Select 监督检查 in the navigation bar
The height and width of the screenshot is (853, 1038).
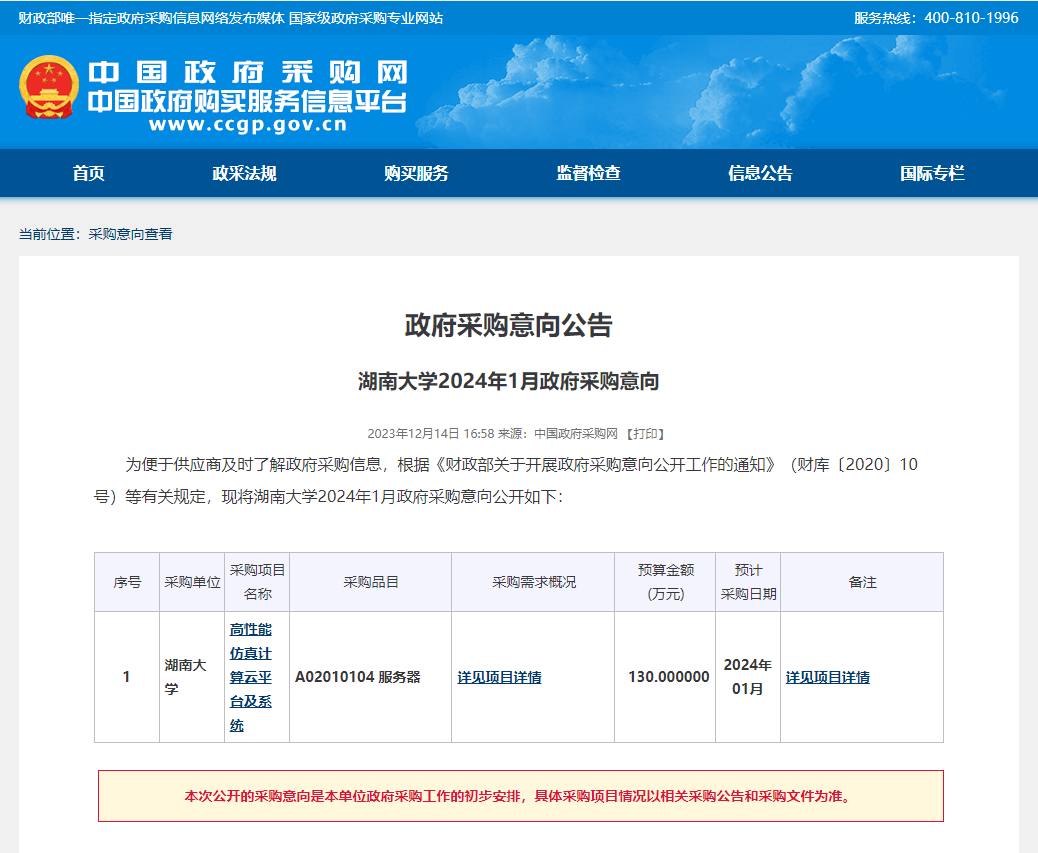589,173
